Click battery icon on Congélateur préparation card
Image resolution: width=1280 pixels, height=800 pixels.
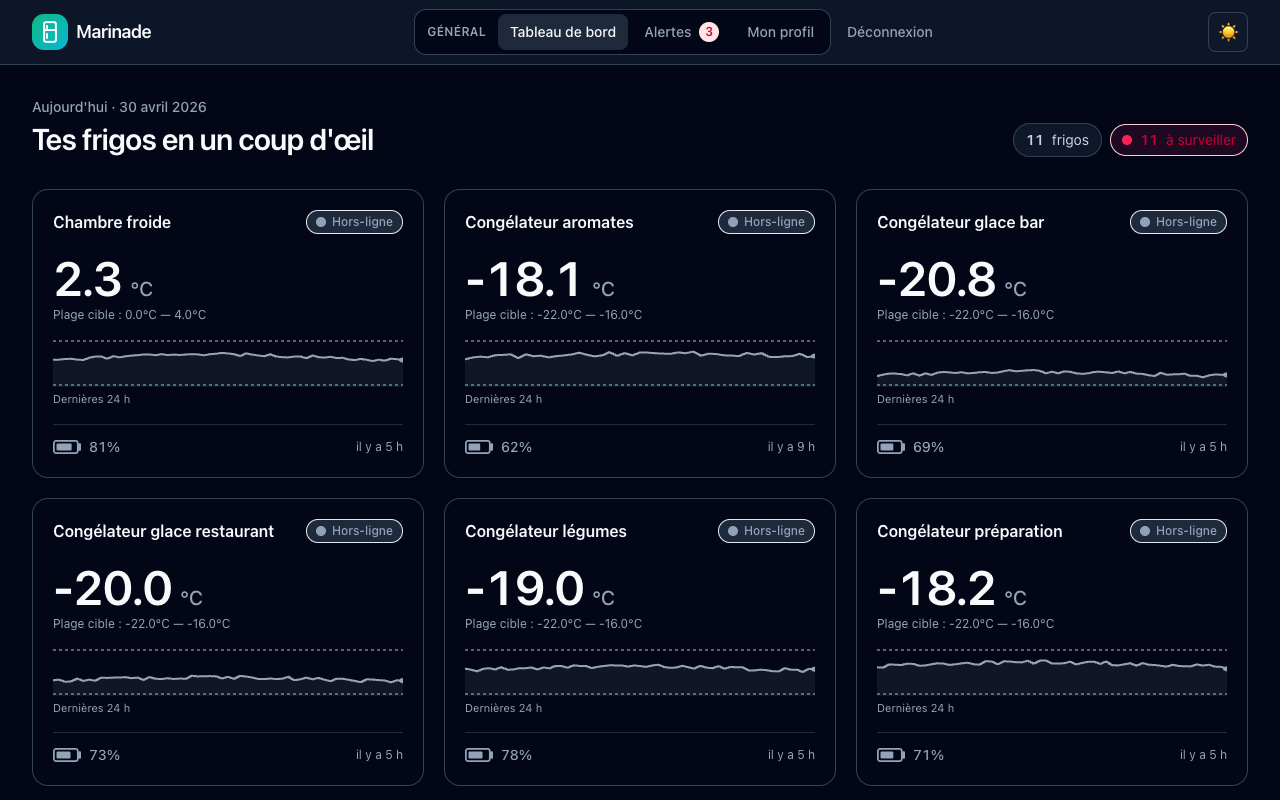point(891,755)
